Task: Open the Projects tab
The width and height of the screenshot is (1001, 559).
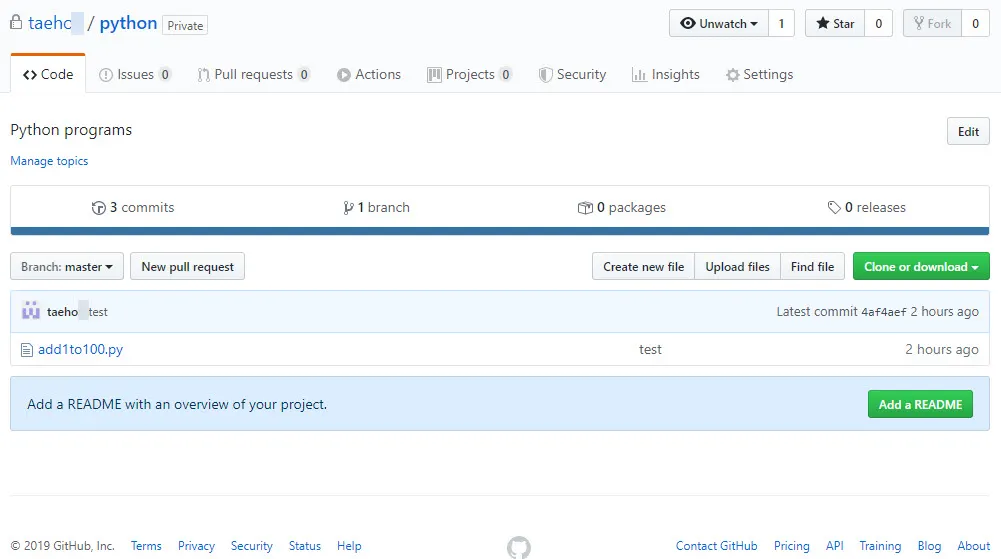Action: (x=469, y=75)
